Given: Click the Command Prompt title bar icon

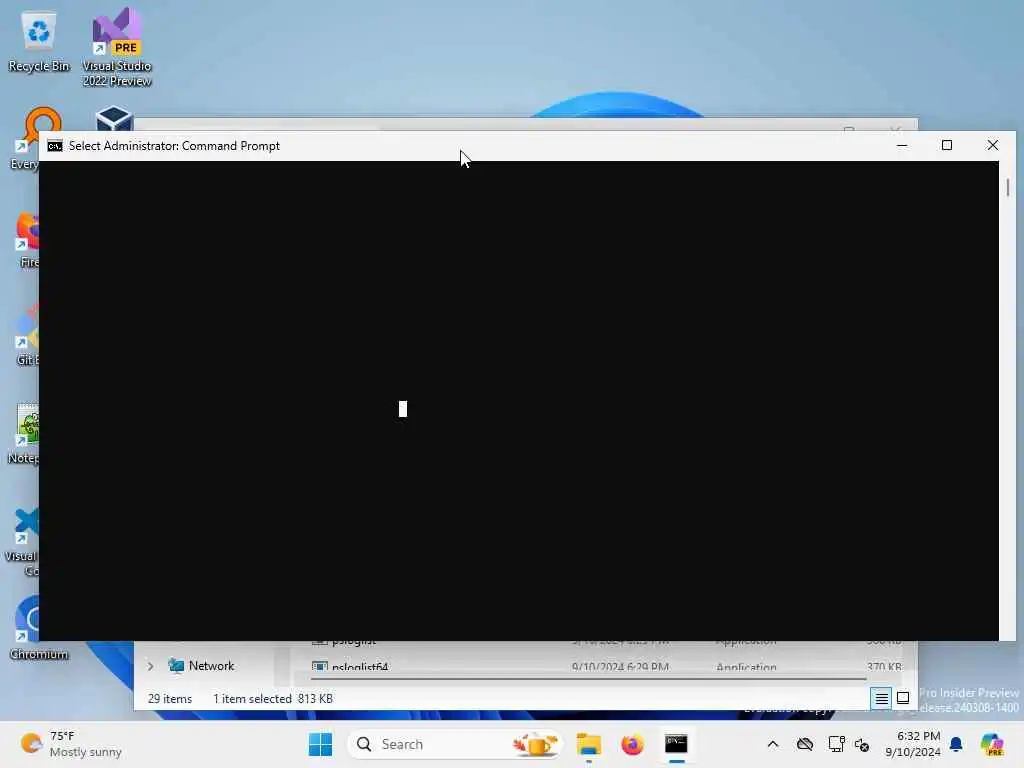Looking at the screenshot, I should click(x=55, y=146).
